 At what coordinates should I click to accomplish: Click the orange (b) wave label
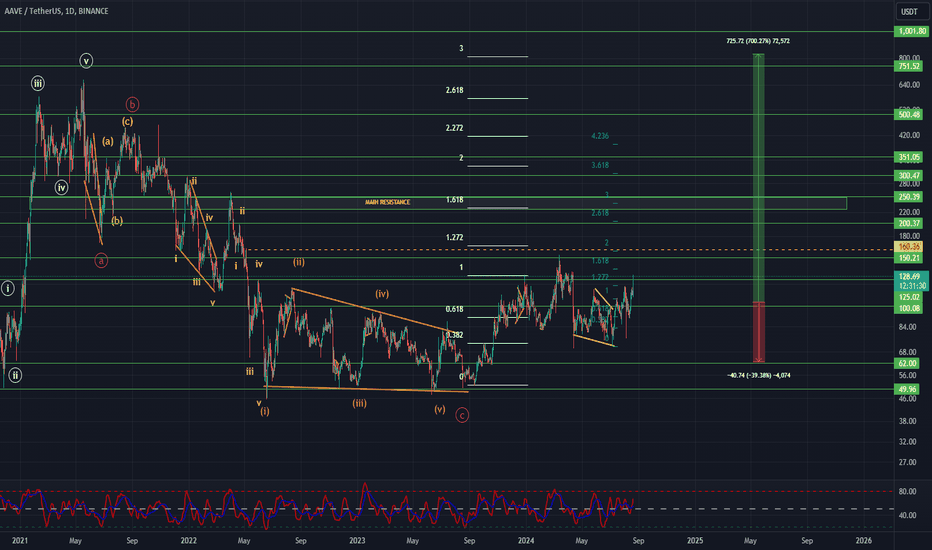pos(117,221)
